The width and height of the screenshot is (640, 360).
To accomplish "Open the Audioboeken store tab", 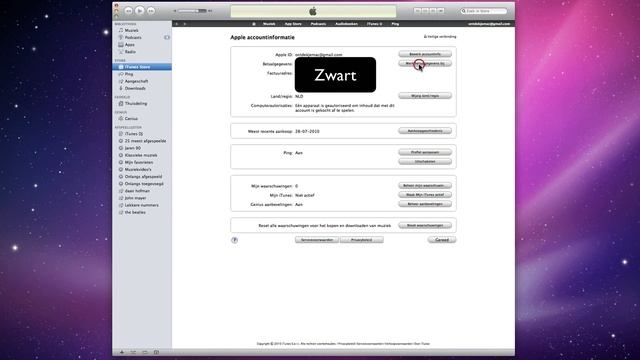I will click(x=347, y=24).
